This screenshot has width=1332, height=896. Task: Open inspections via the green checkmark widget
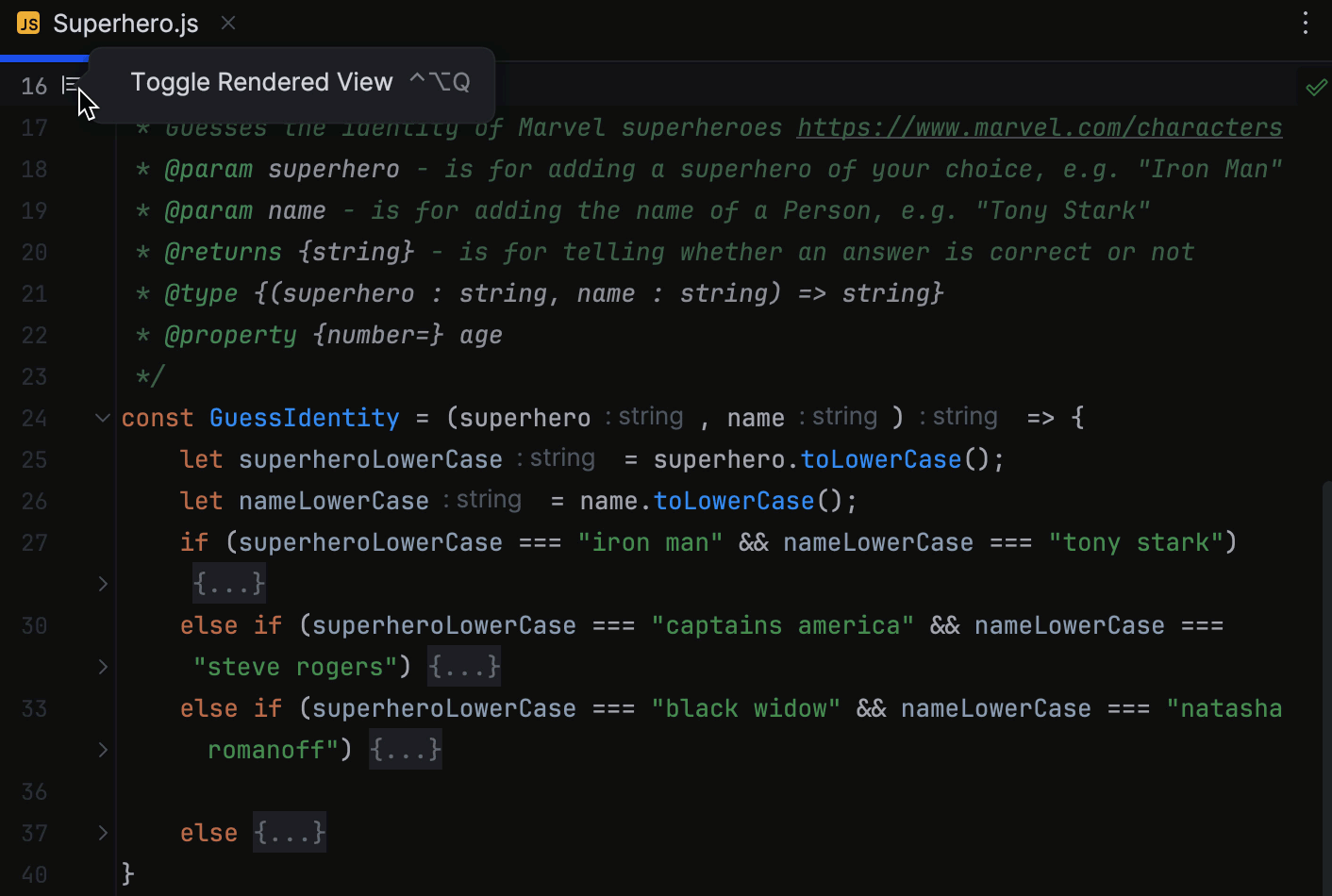coord(1317,87)
